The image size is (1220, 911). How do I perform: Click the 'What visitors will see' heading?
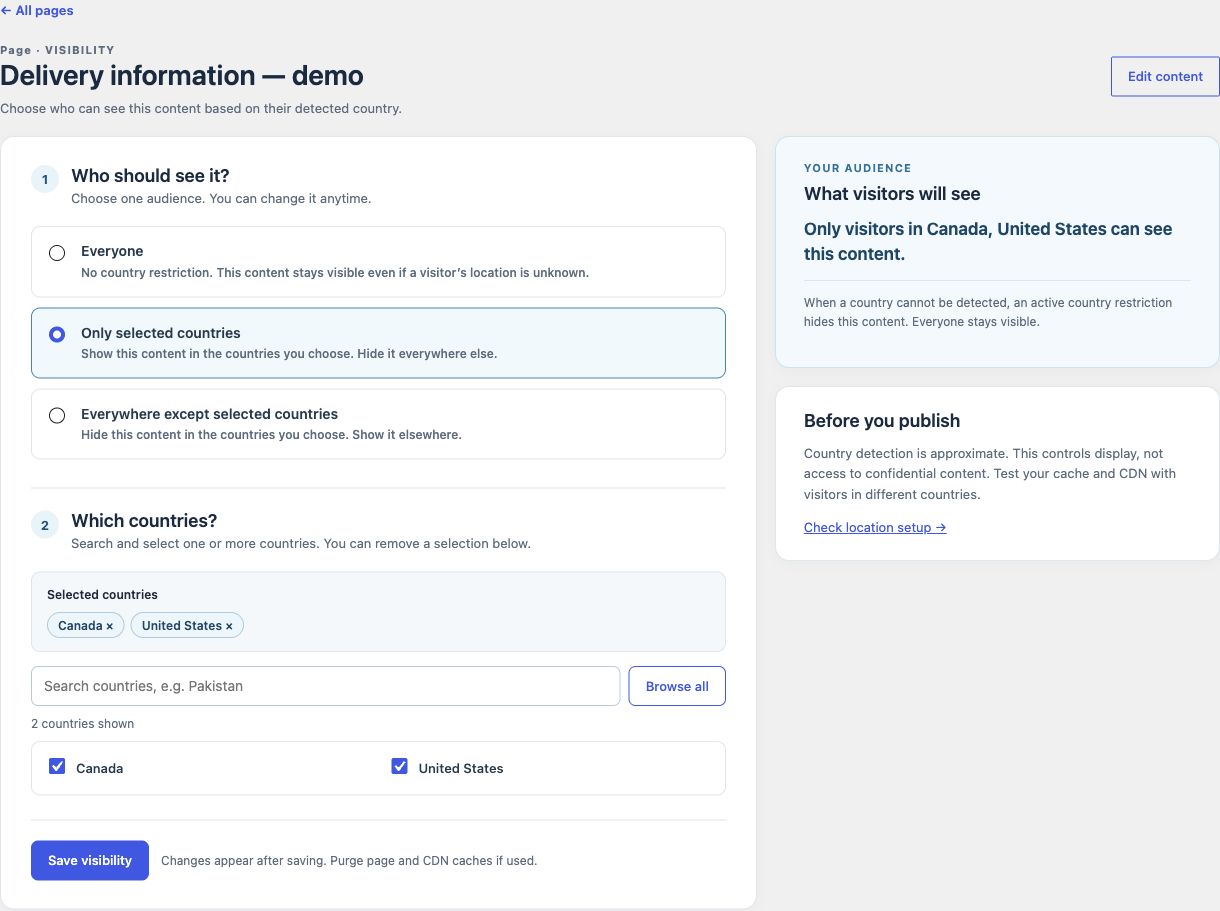[892, 194]
